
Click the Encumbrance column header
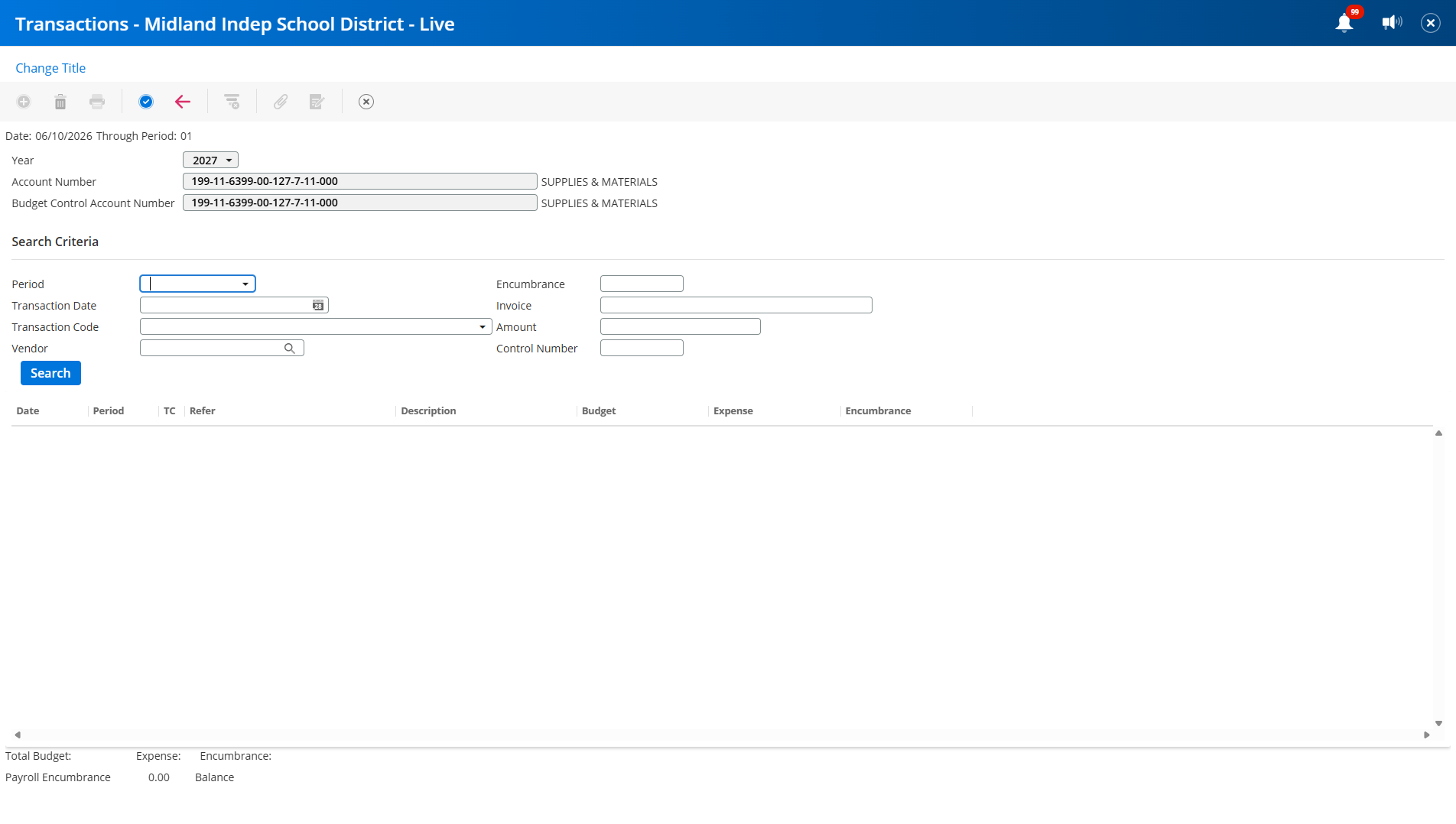tap(878, 411)
